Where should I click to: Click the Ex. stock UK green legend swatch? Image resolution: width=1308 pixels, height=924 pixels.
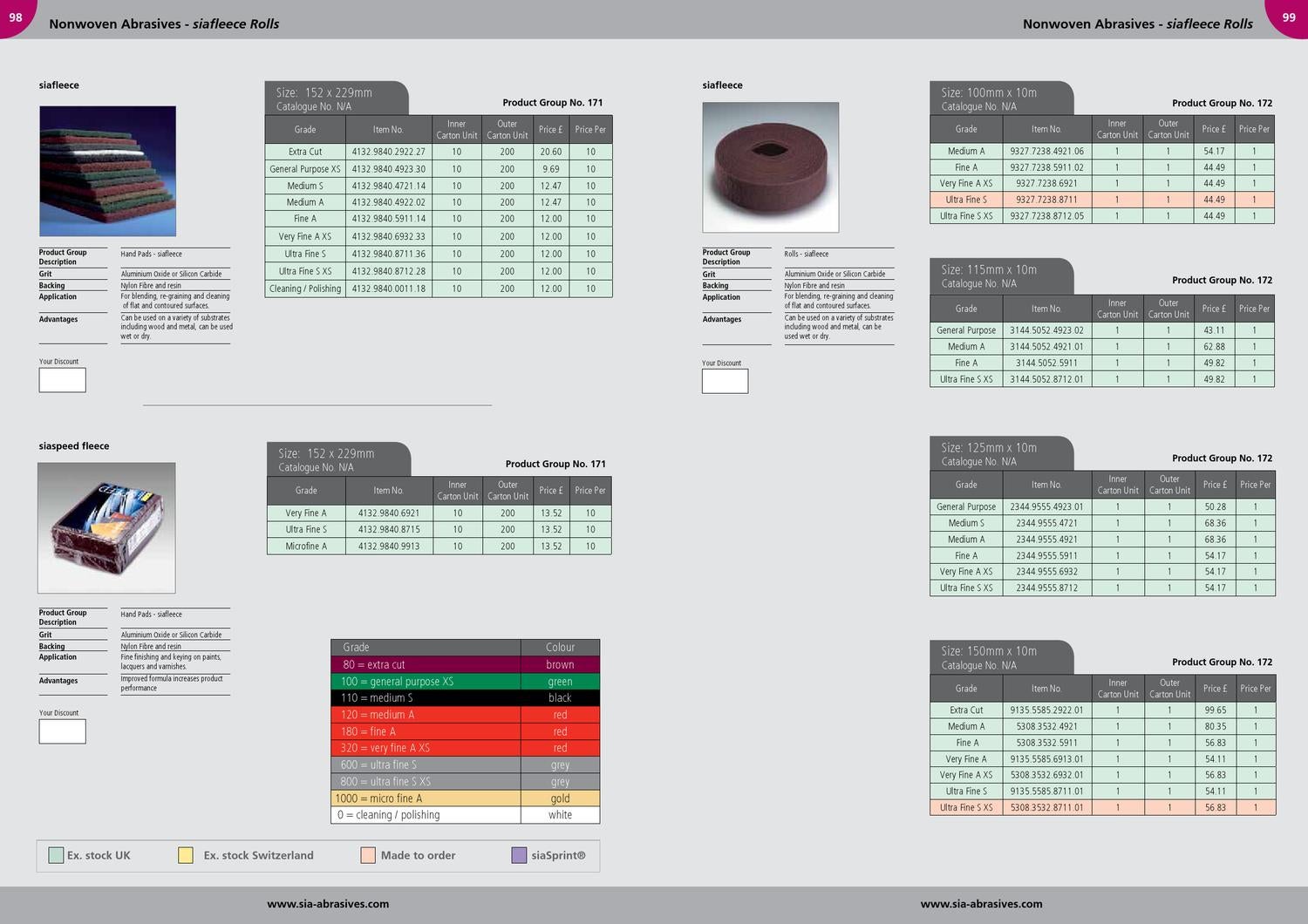point(56,855)
